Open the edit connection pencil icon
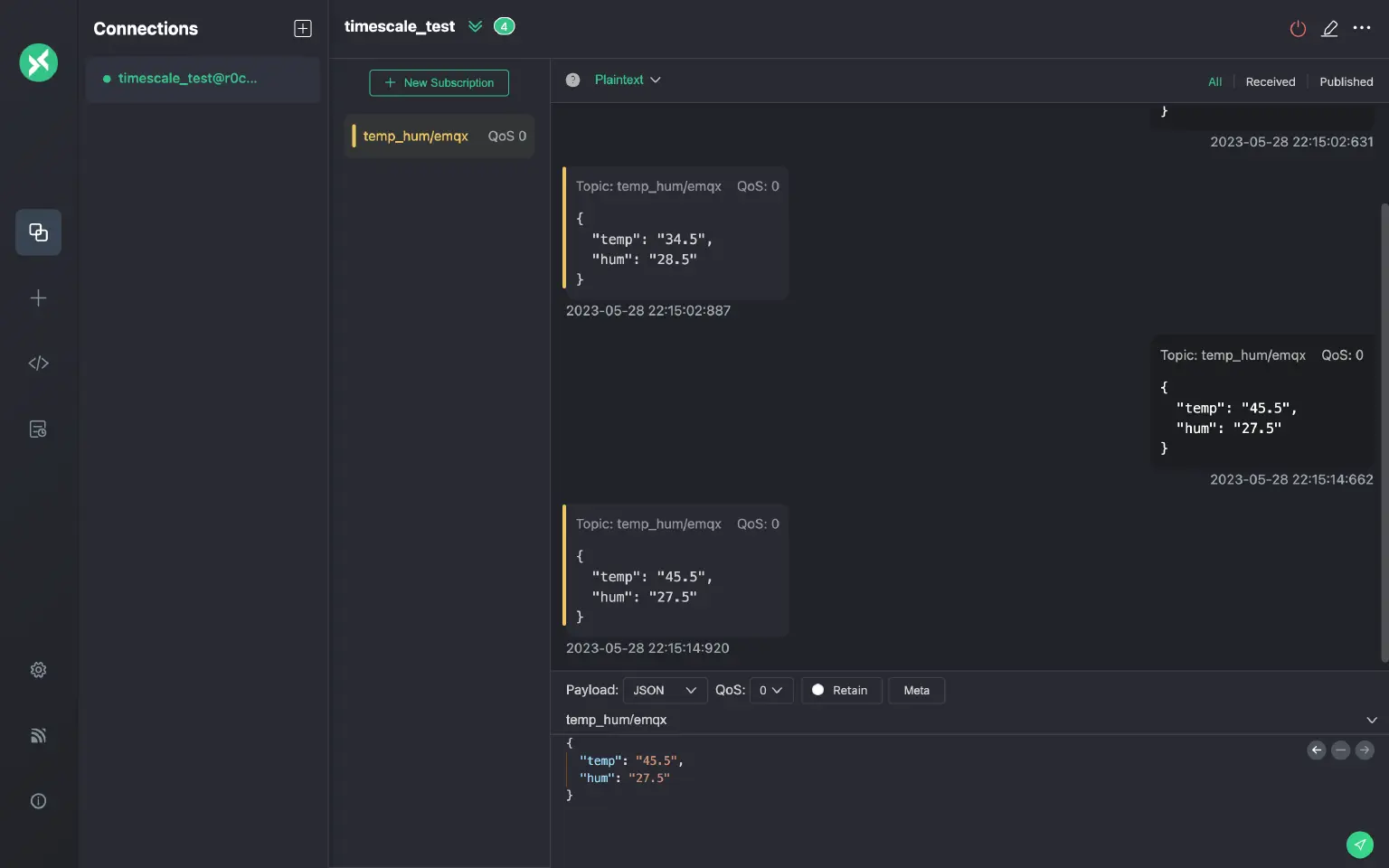Screen dimensions: 1389x868 pos(1329,29)
